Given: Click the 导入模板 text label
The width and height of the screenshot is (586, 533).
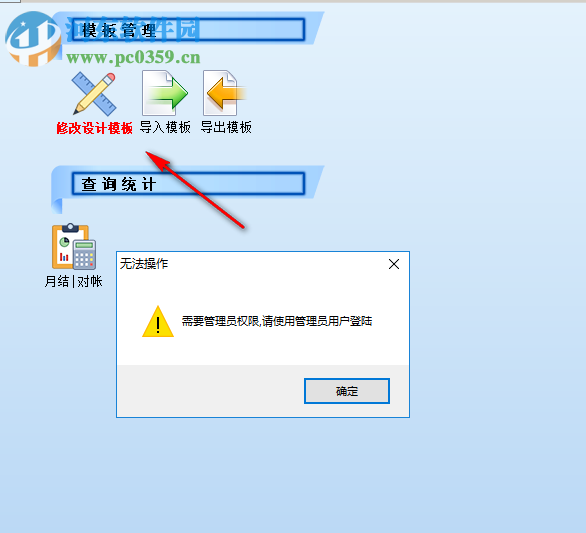Looking at the screenshot, I should pyautogui.click(x=165, y=127).
